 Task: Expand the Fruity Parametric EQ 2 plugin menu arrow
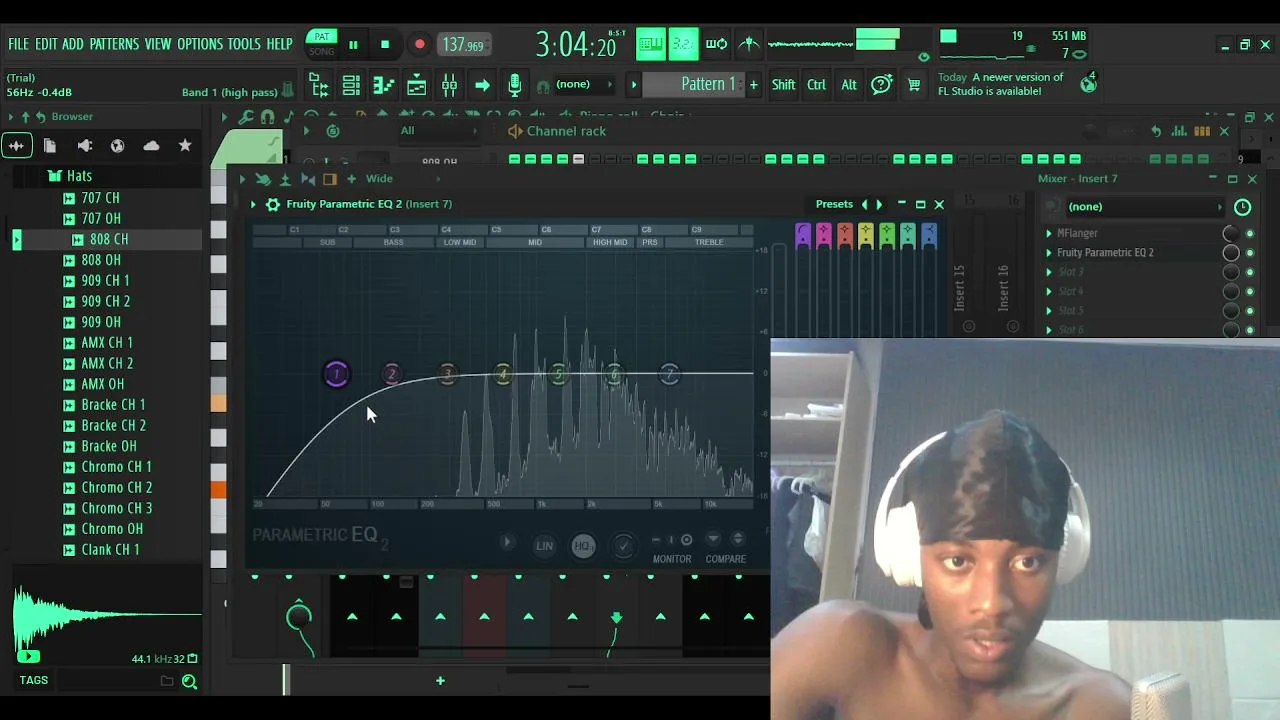(253, 204)
